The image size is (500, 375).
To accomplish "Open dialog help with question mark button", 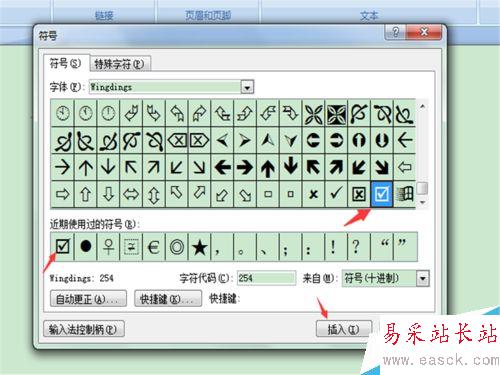I will (395, 32).
